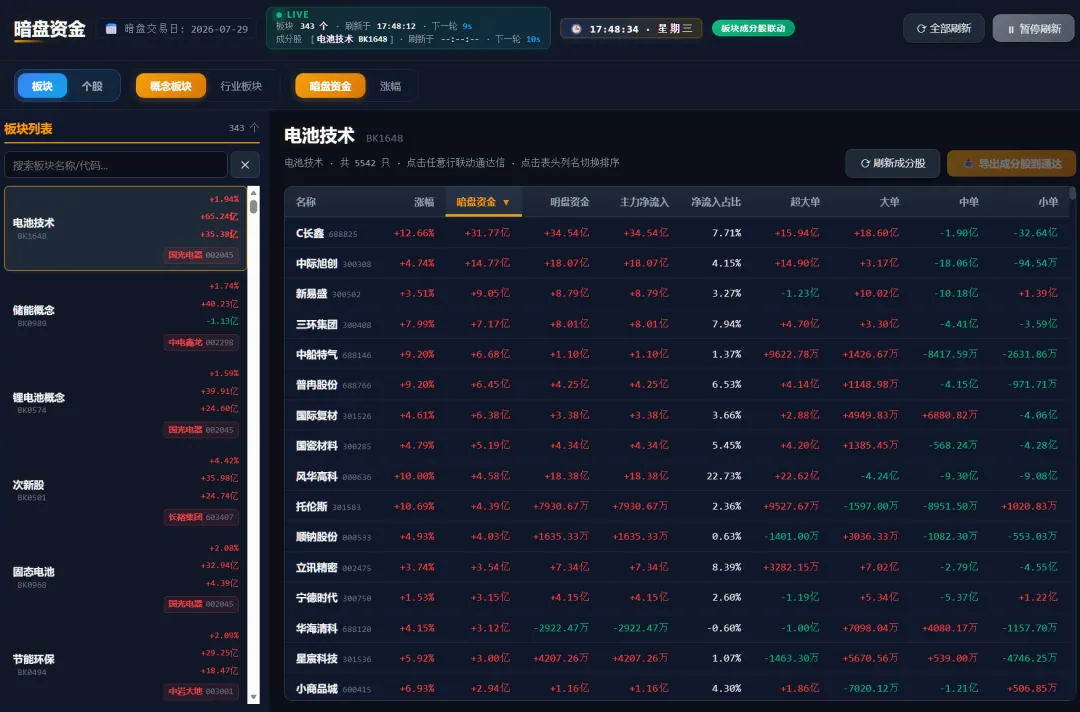Click the 华海清科 688120 stock row
Viewport: 1080px width, 712px height.
(x=677, y=628)
